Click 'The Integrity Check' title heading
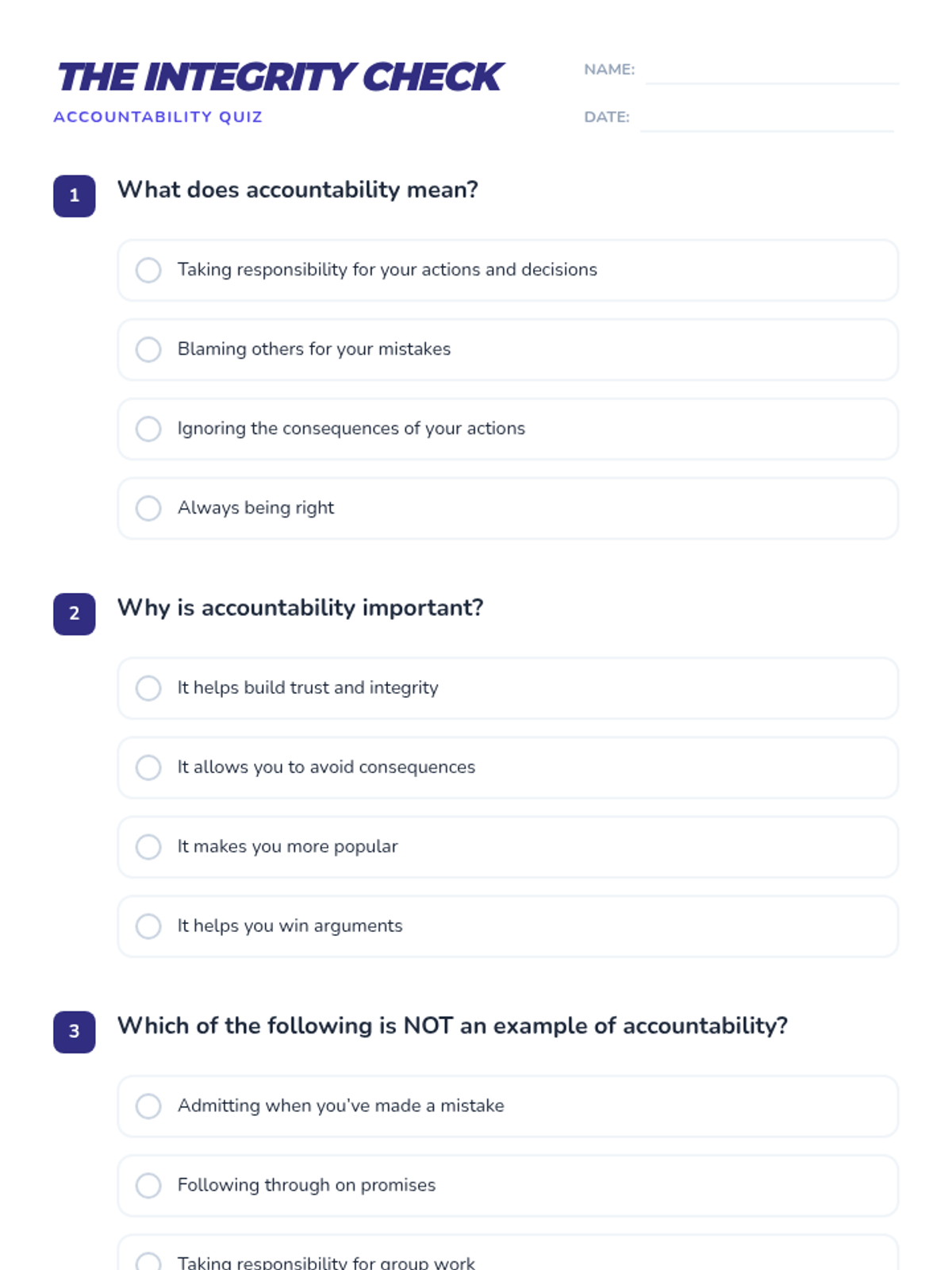 point(279,77)
